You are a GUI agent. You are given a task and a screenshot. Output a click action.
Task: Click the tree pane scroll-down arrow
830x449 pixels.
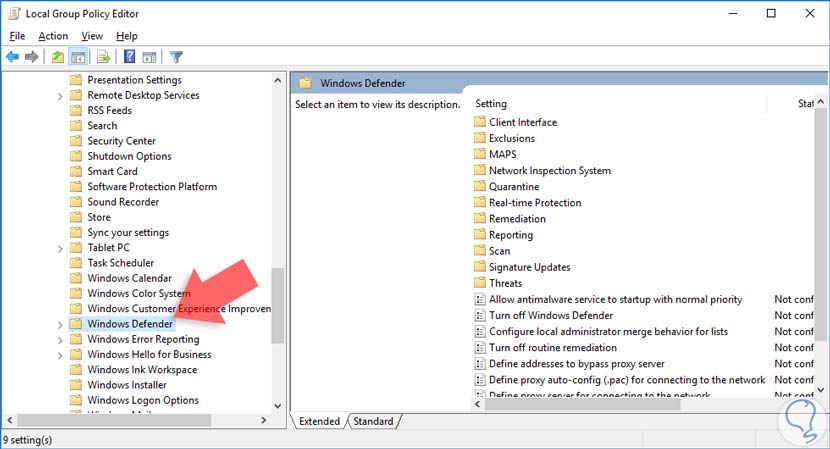(x=277, y=406)
